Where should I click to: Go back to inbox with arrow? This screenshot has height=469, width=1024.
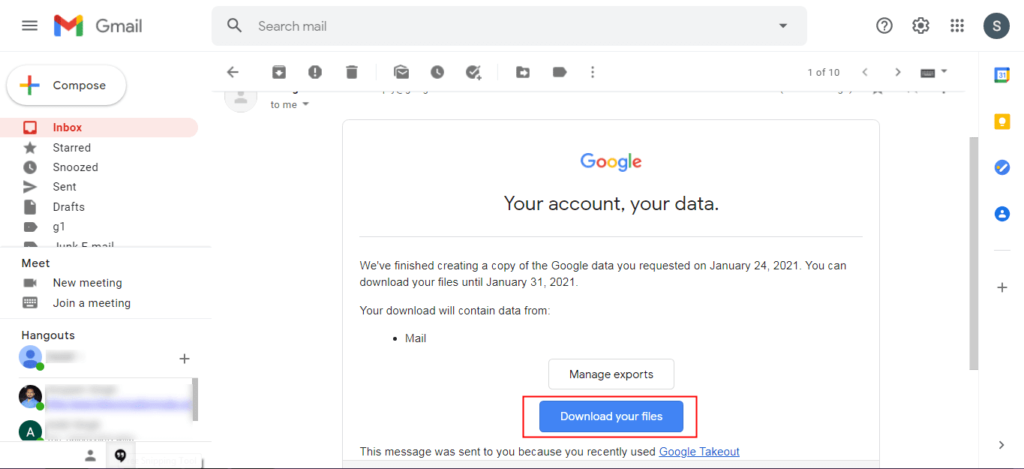click(x=232, y=73)
